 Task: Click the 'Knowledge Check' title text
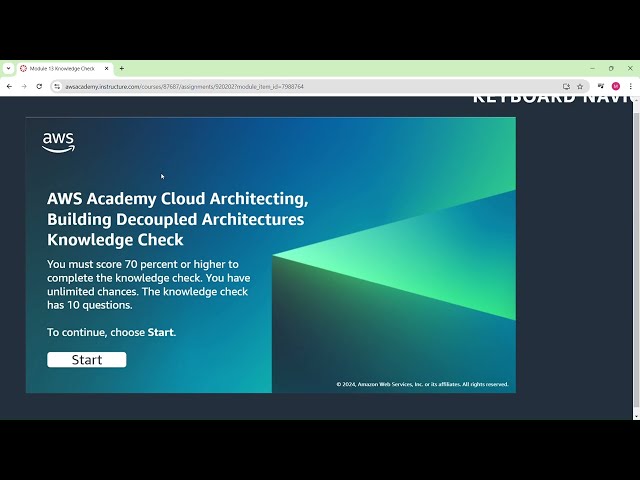coord(115,240)
